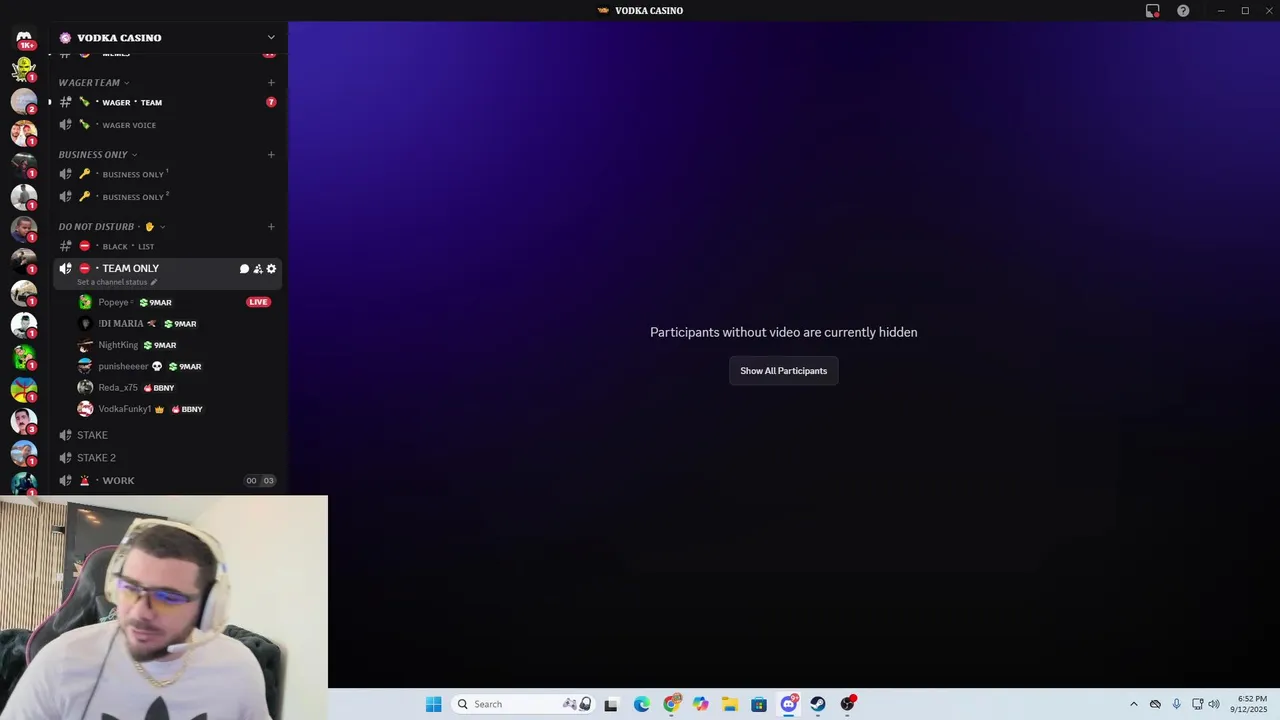Click Show All Participants button

(x=784, y=371)
